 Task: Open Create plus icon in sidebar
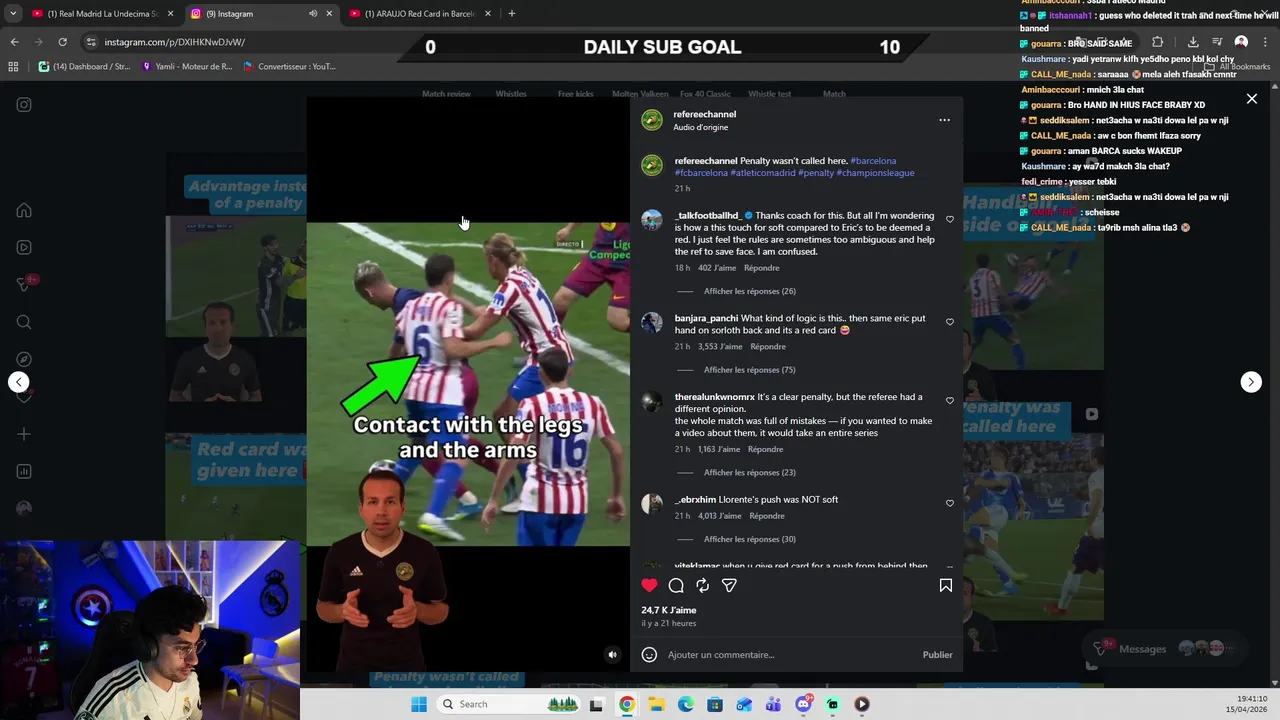24,434
